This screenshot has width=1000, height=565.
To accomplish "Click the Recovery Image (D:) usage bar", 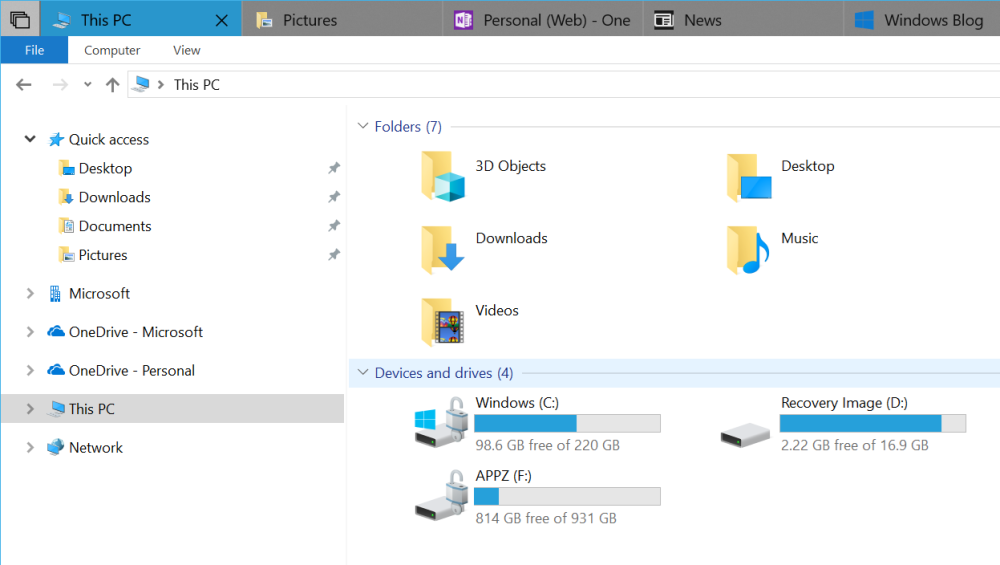I will click(872, 423).
